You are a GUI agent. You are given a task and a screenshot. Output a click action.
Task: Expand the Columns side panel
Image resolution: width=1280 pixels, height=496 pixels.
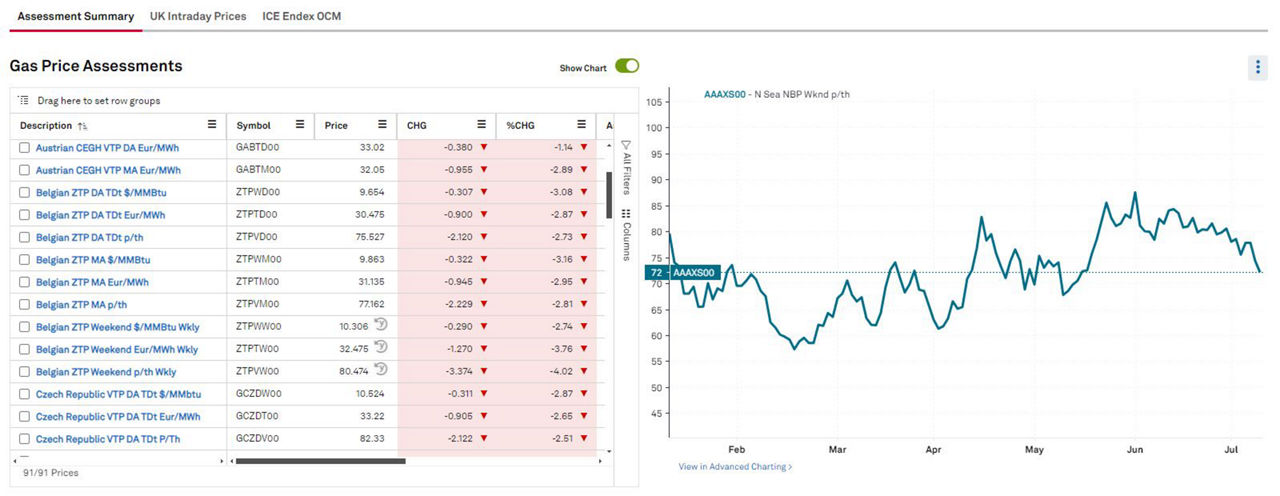[x=626, y=234]
